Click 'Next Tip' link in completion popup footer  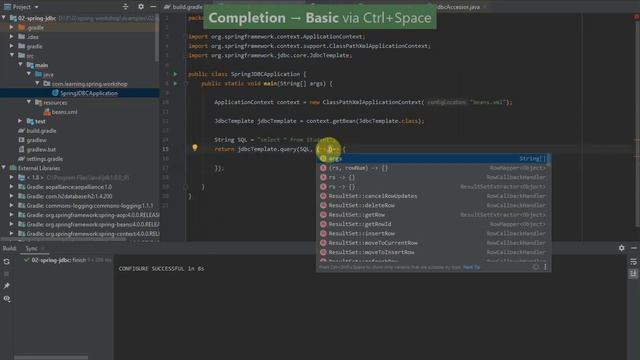click(x=471, y=267)
